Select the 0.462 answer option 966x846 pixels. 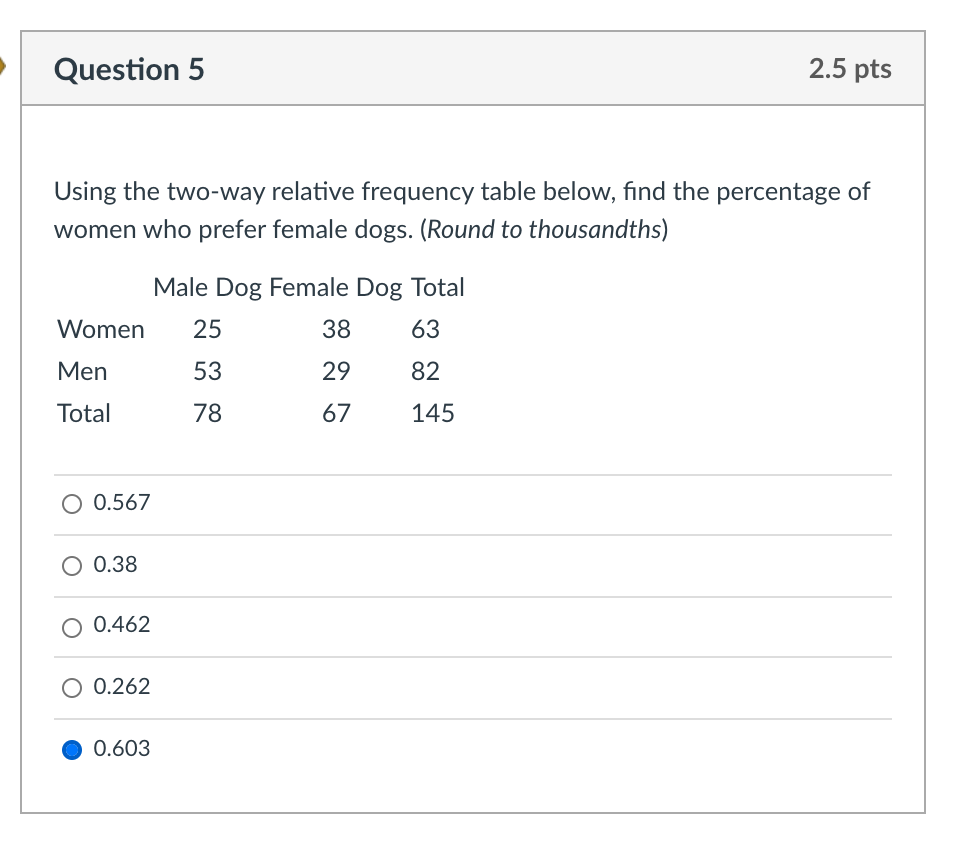[71, 627]
